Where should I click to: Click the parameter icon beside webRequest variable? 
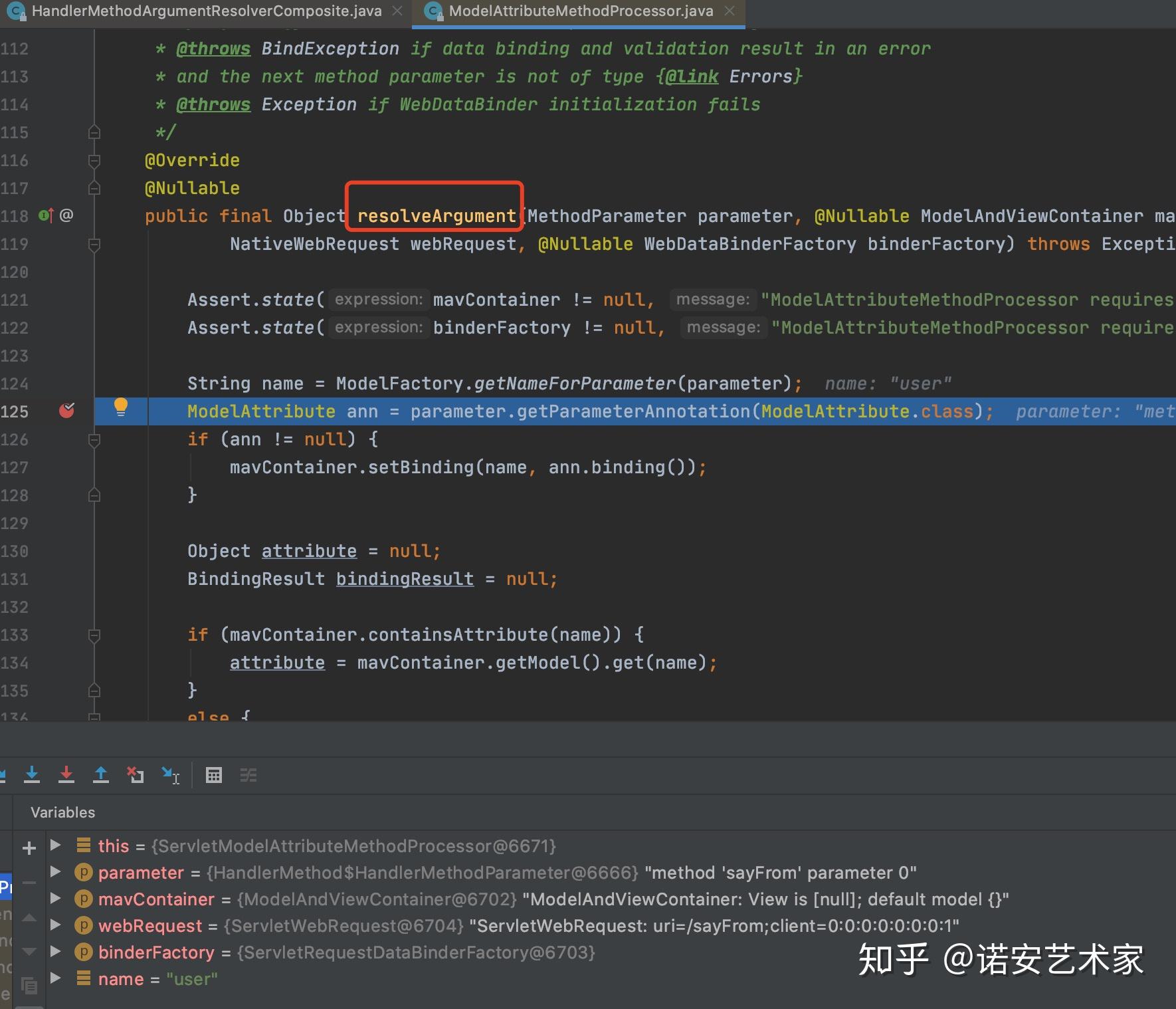tap(83, 925)
